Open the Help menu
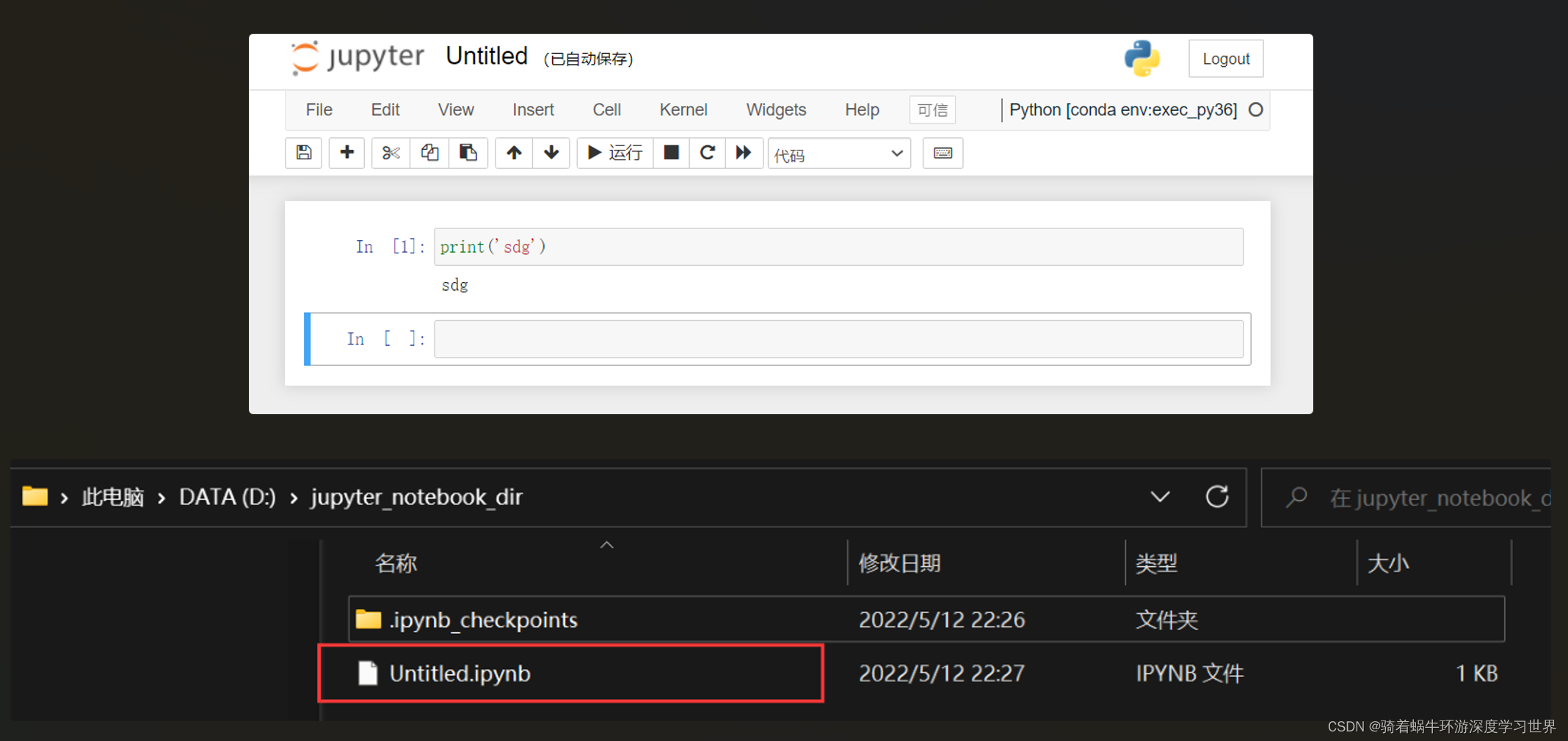The image size is (1568, 741). pos(862,110)
